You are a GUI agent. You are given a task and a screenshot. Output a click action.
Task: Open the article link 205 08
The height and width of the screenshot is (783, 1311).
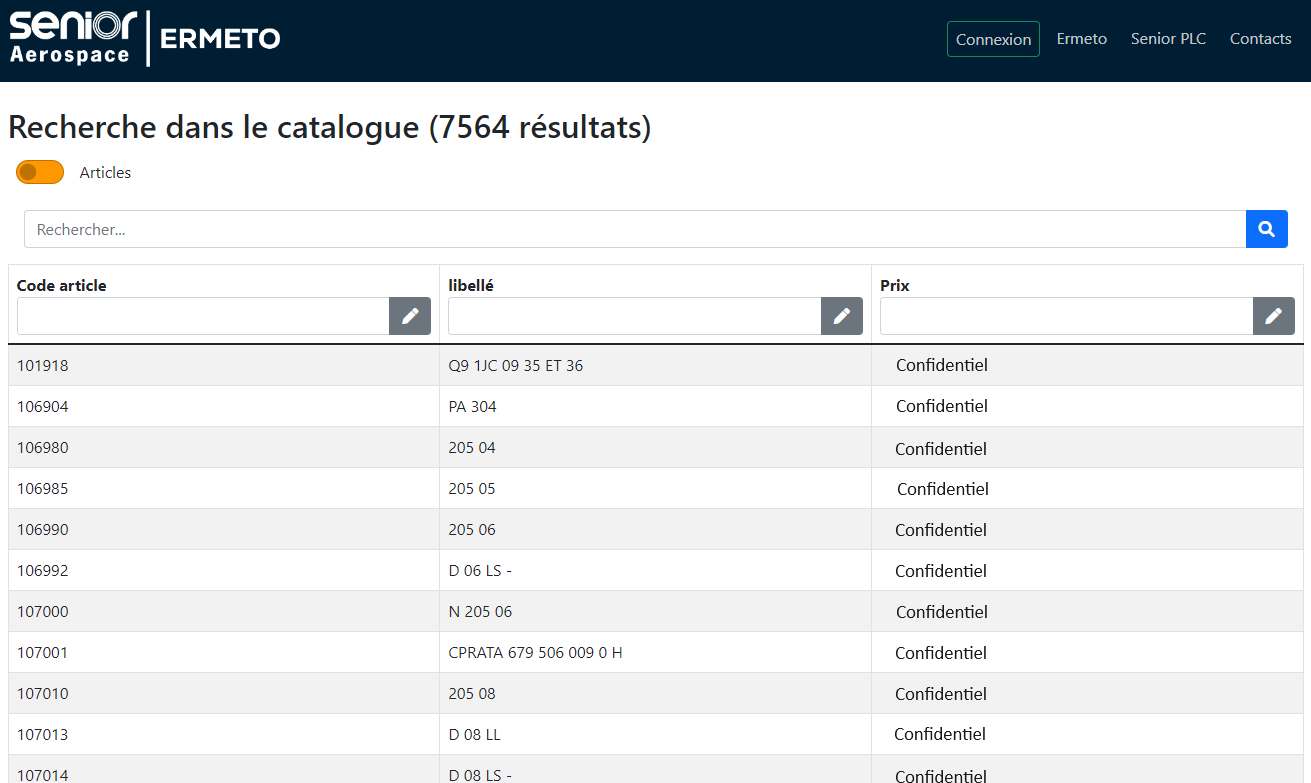pos(472,693)
